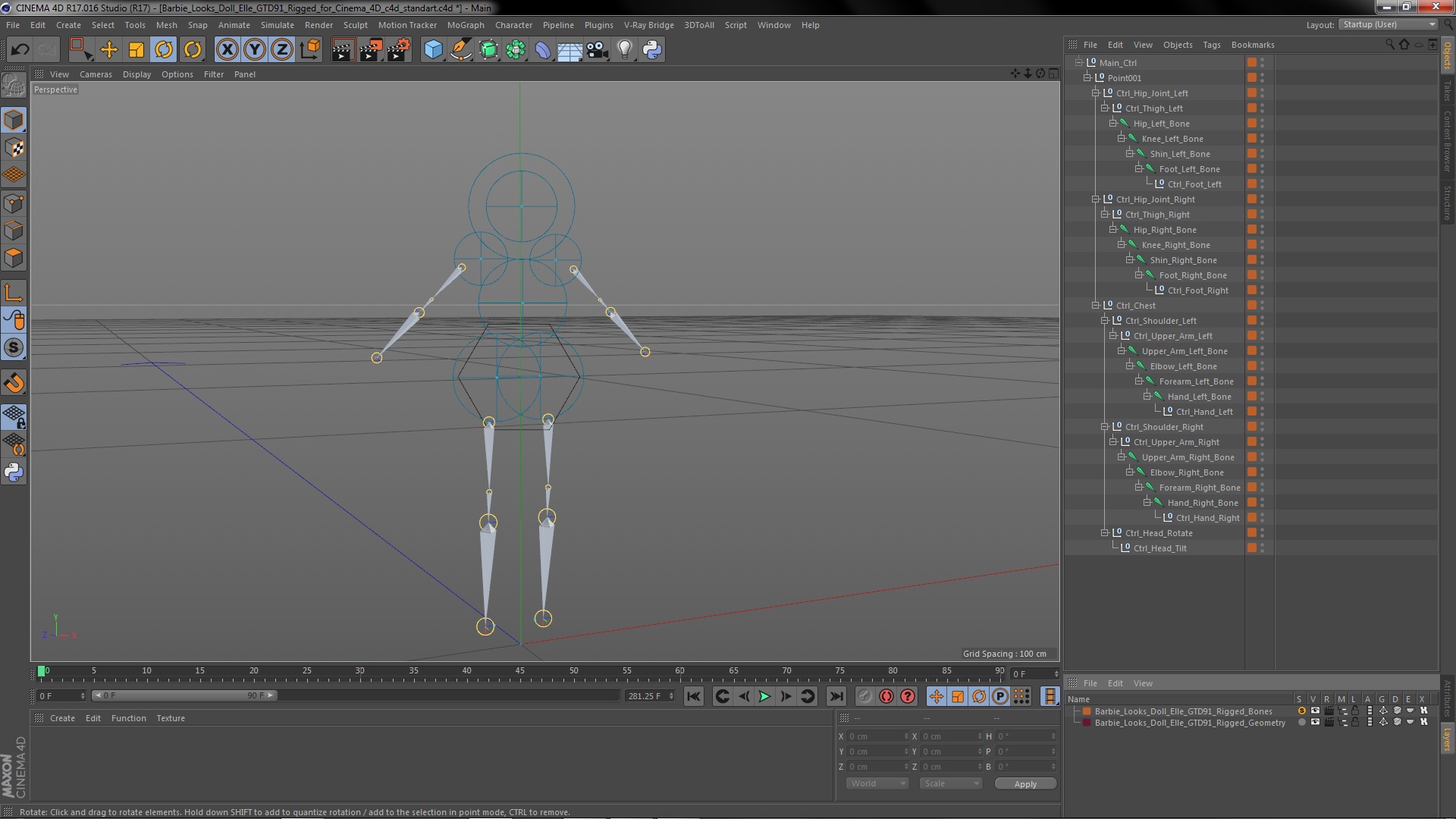Image resolution: width=1456 pixels, height=819 pixels.
Task: Open the Simulate menu
Action: pos(278,25)
